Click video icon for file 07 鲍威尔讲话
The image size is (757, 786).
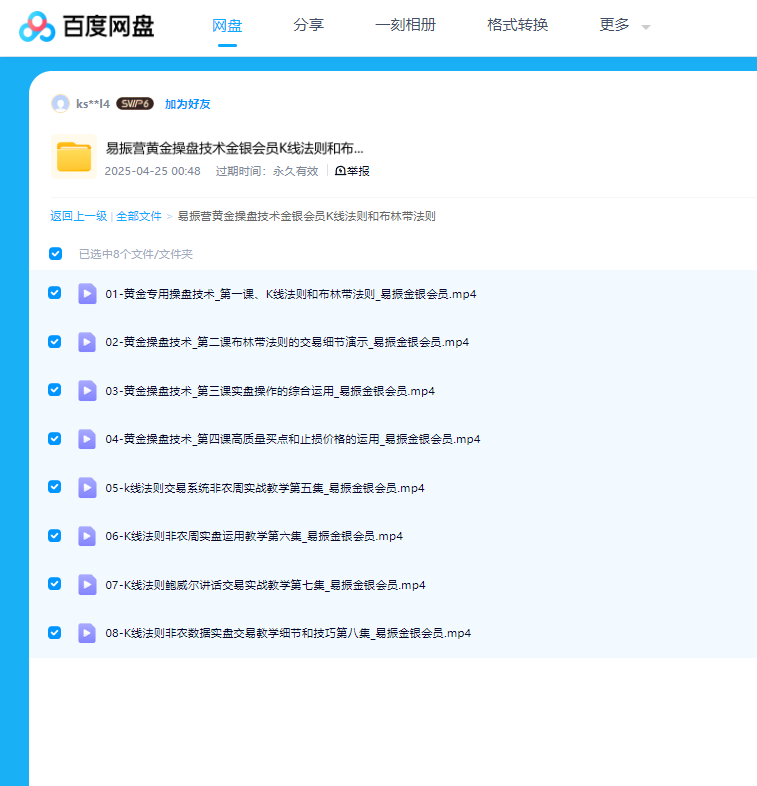point(87,584)
